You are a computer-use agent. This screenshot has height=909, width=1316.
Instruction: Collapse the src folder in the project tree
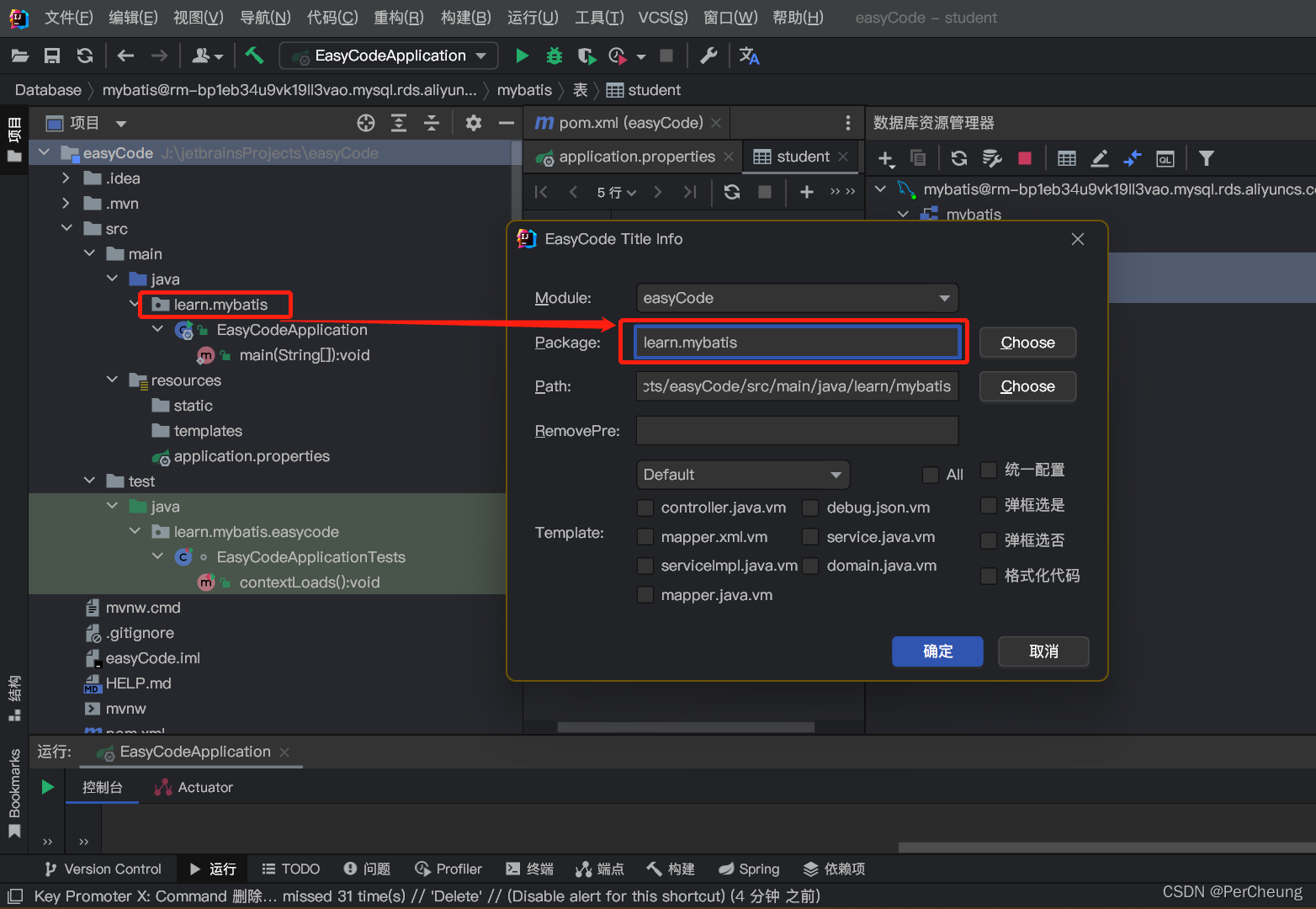[66, 228]
